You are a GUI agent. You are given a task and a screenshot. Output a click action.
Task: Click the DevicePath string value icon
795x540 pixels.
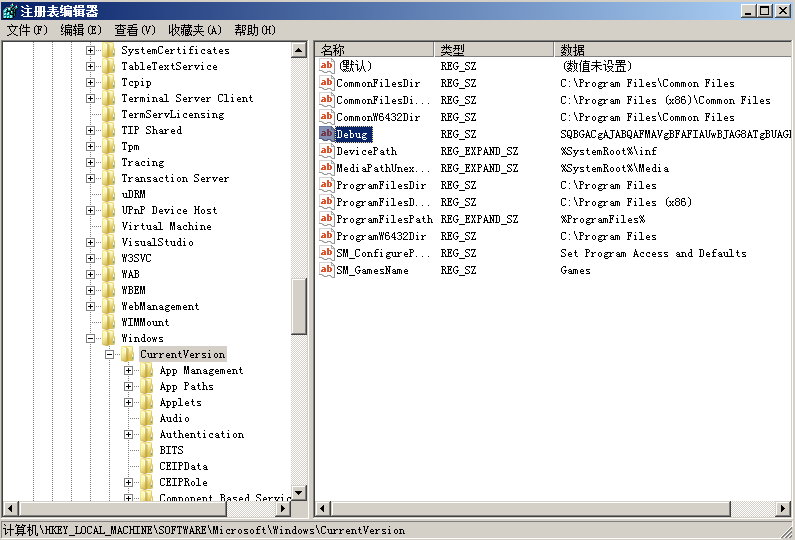326,151
